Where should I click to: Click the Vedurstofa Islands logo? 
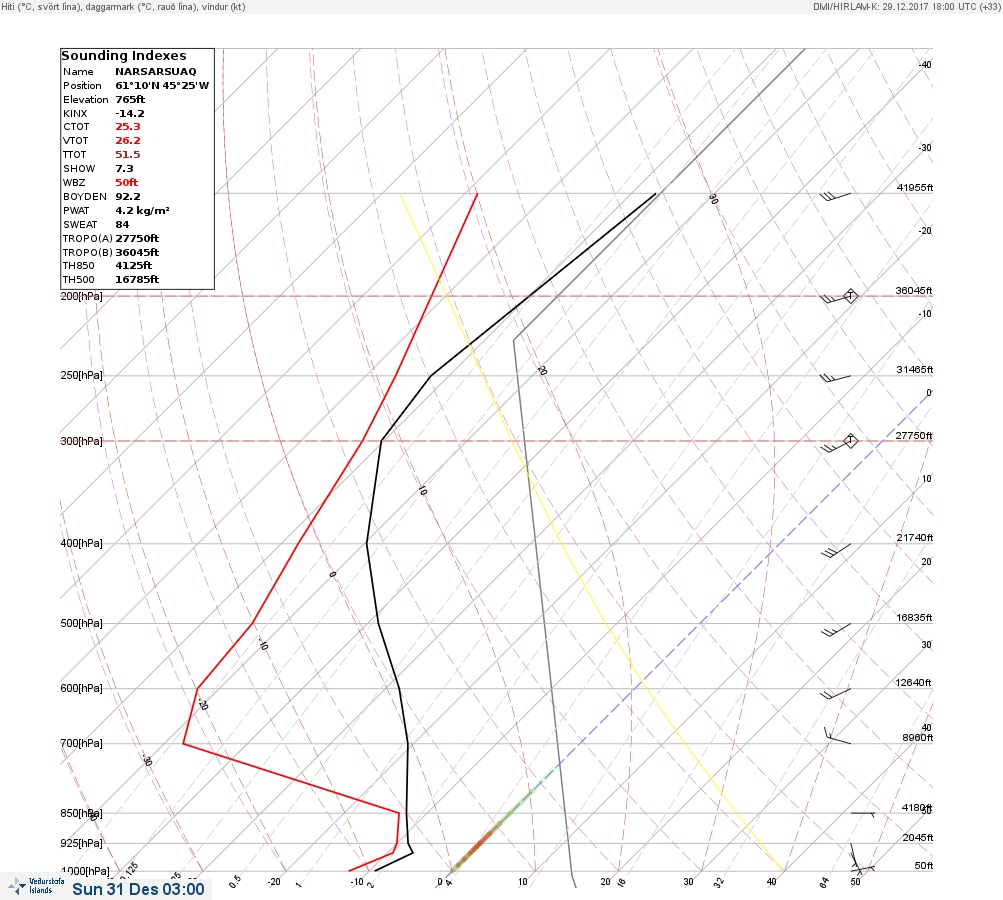click(35, 886)
